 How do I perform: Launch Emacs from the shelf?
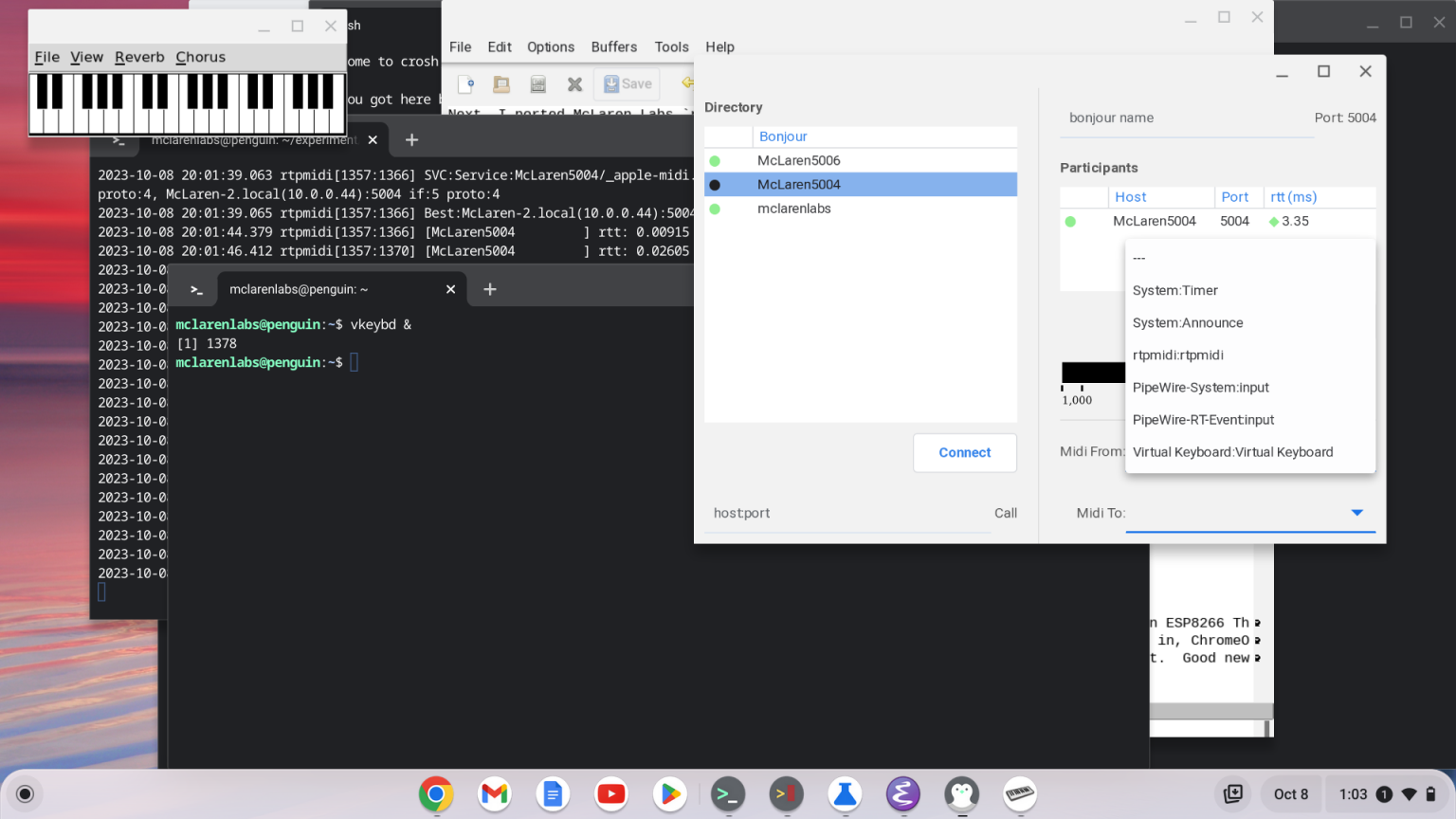pyautogui.click(x=902, y=794)
